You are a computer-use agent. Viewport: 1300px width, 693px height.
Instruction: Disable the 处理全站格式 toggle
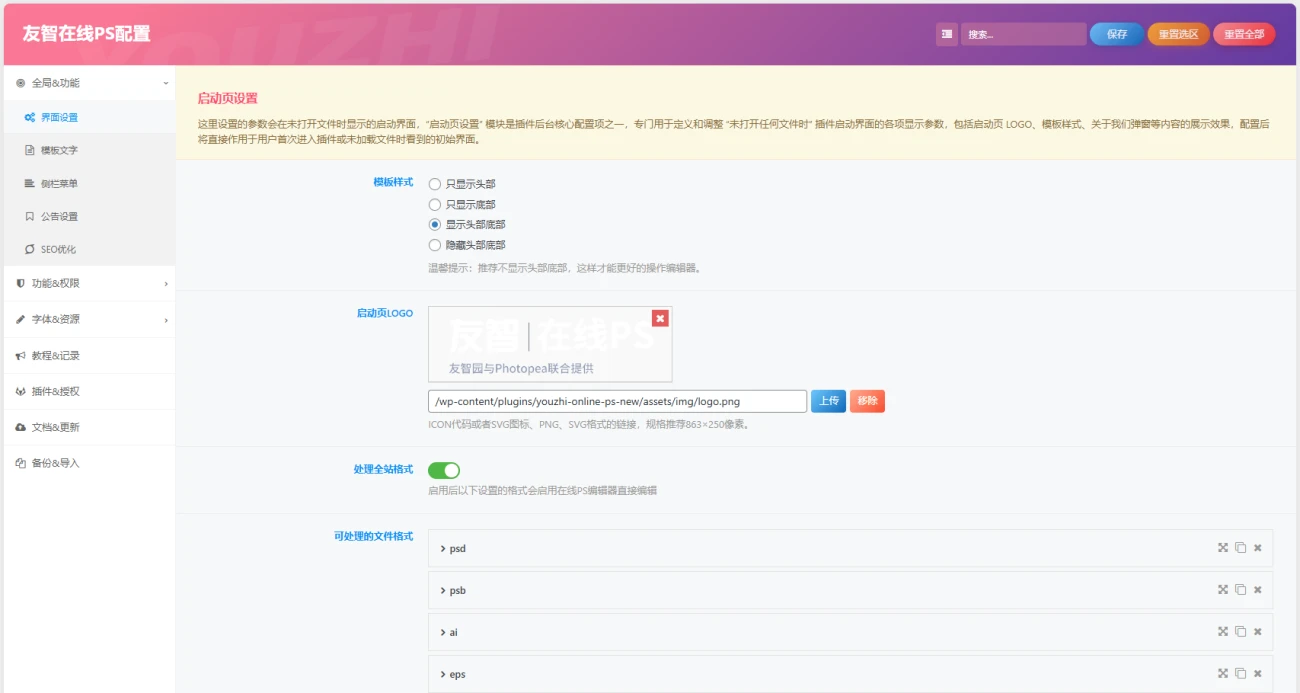tap(446, 469)
